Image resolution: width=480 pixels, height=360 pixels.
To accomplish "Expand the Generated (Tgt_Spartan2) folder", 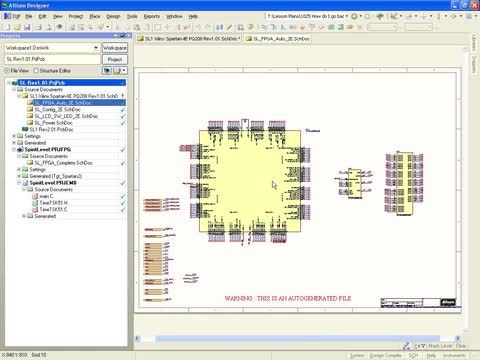I will tap(19, 176).
